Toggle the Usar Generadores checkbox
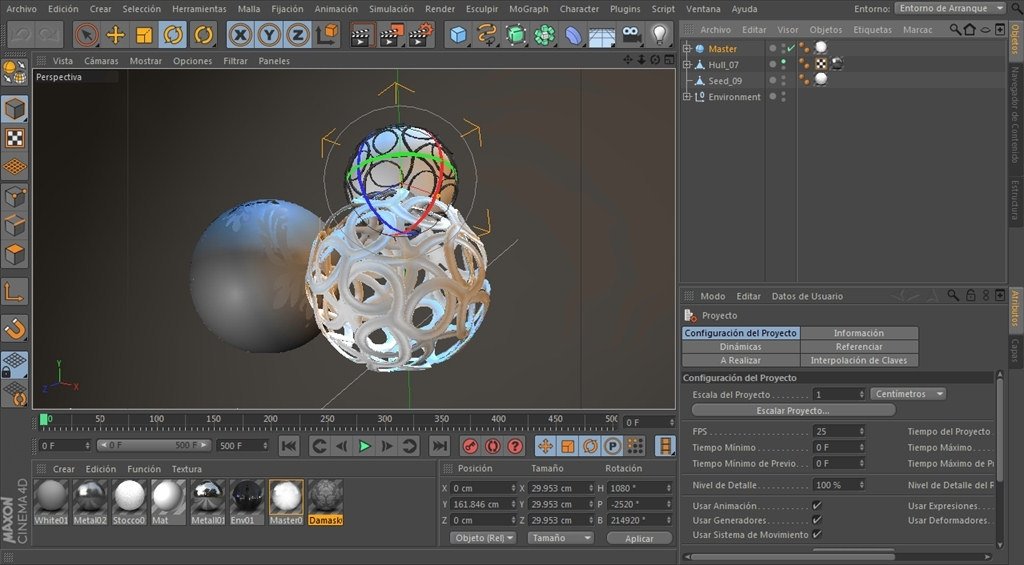Screen dimensions: 1024x565 [x=817, y=520]
